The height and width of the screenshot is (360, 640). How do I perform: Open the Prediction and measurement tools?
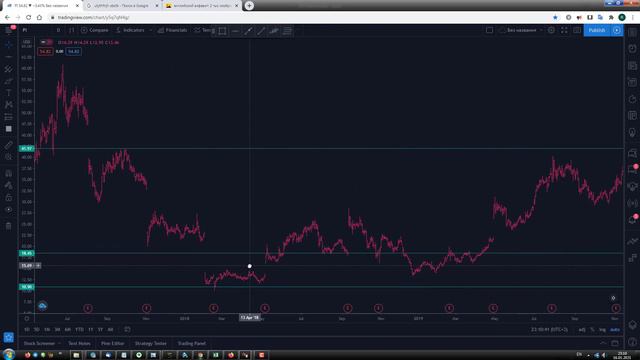pyautogui.click(x=9, y=117)
